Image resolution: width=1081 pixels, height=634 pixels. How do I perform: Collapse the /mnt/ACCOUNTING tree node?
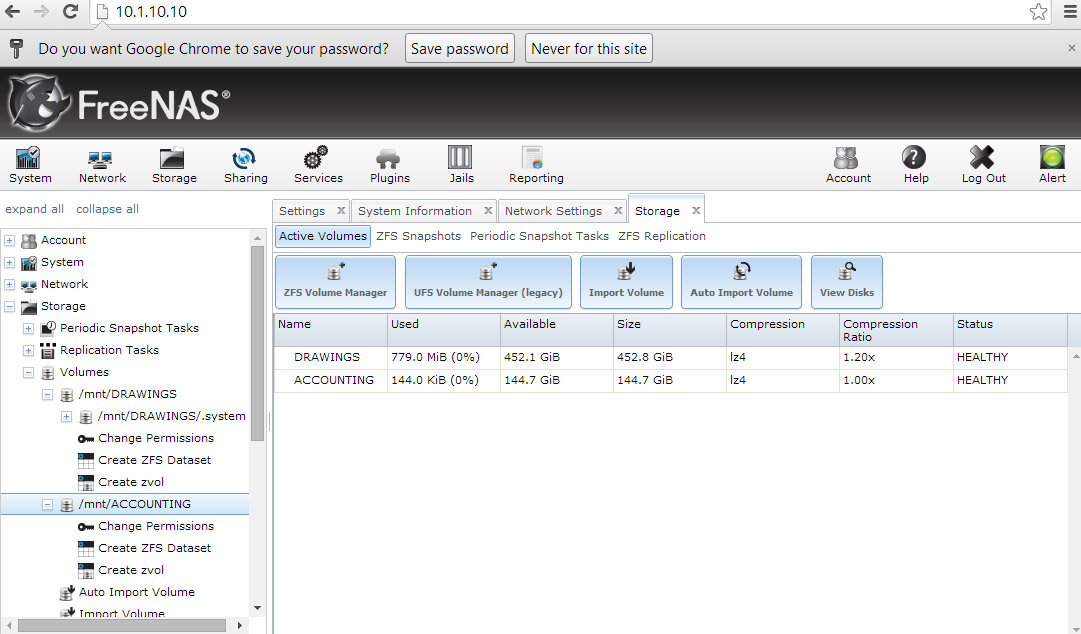coord(48,504)
